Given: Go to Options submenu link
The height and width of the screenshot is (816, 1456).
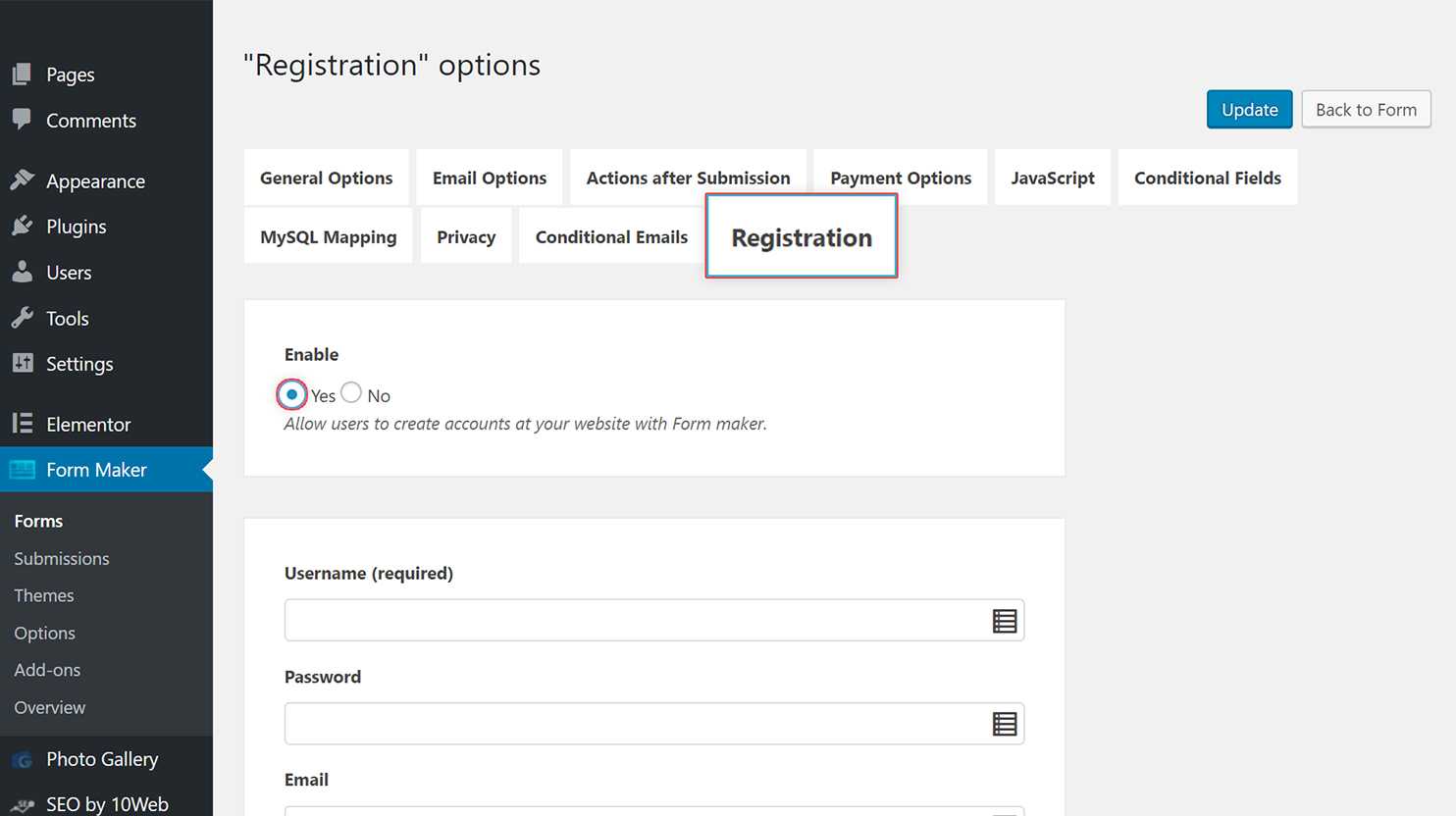Looking at the screenshot, I should pyautogui.click(x=44, y=633).
